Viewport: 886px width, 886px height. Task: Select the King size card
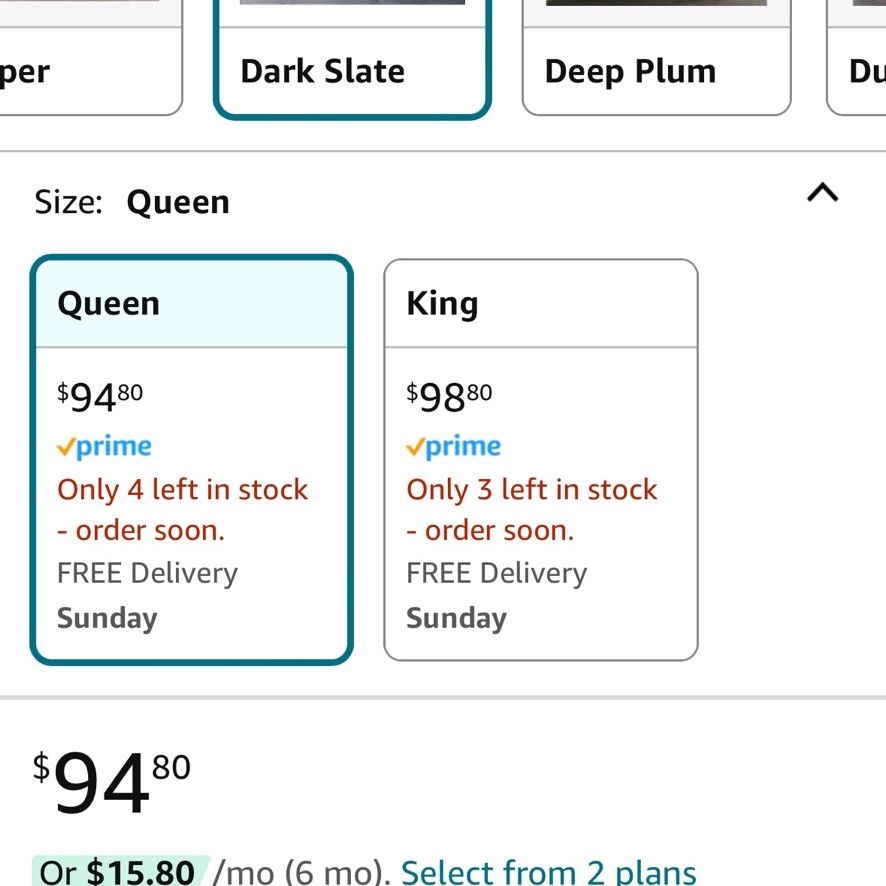[x=541, y=459]
